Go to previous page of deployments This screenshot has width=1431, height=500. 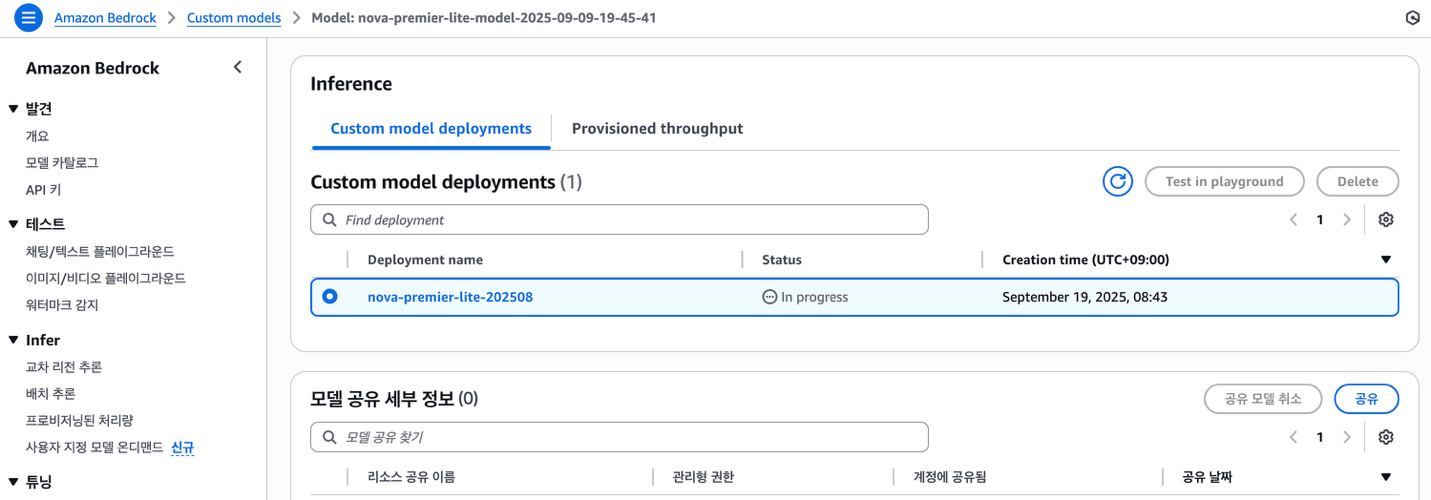[x=1293, y=220]
